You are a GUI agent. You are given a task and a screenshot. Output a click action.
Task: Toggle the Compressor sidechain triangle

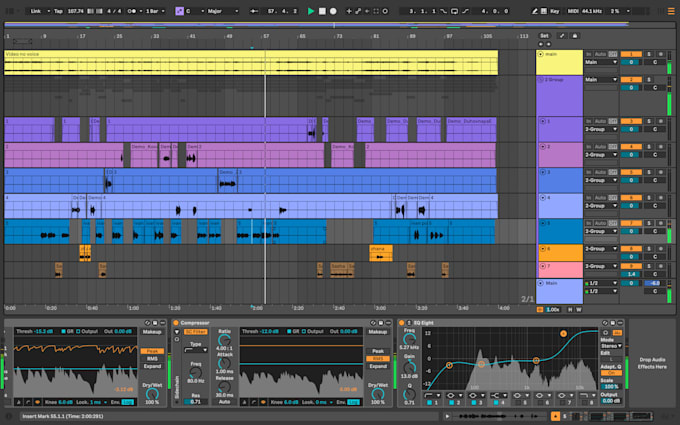click(177, 332)
